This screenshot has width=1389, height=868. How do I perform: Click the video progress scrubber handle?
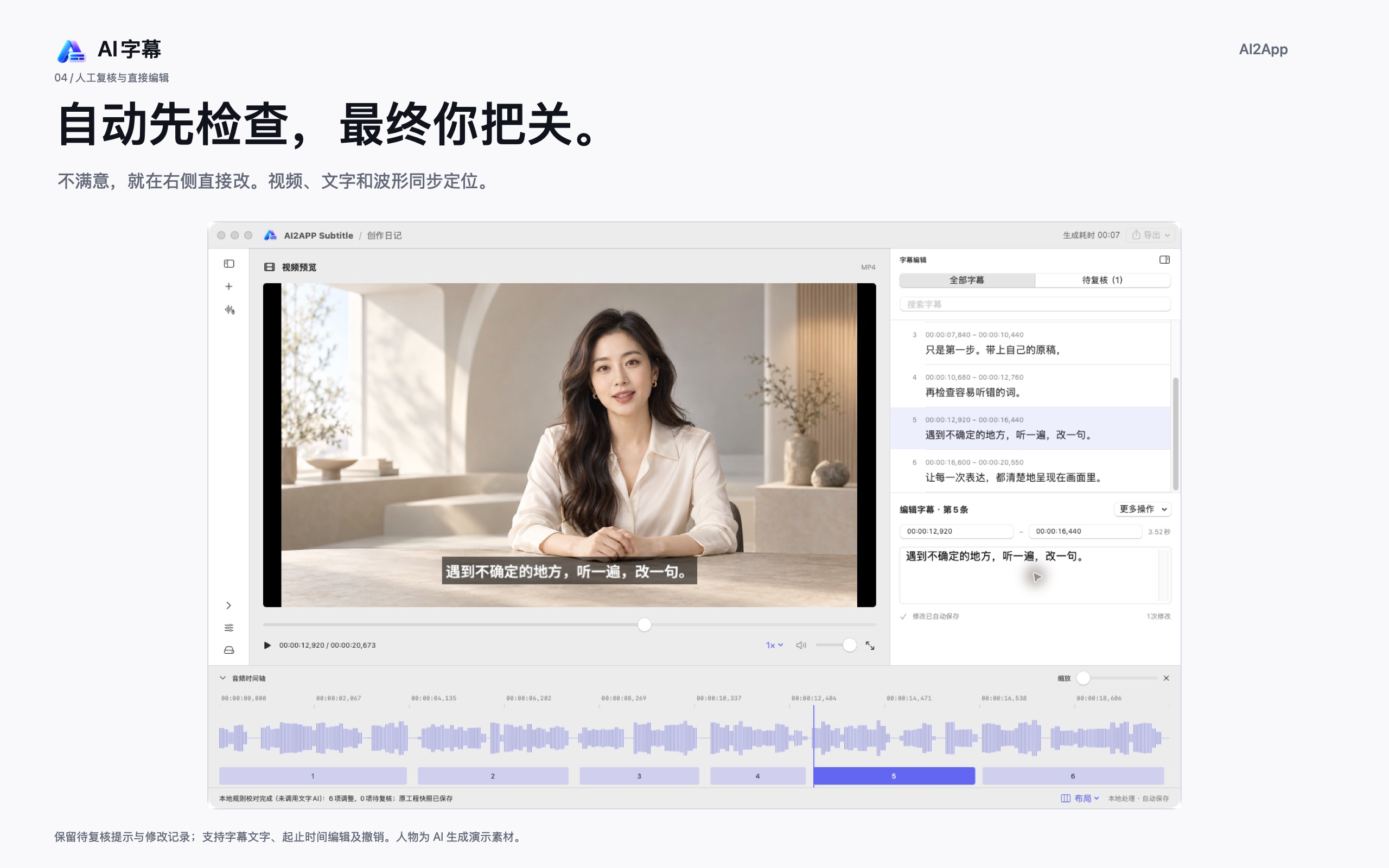[x=645, y=624]
